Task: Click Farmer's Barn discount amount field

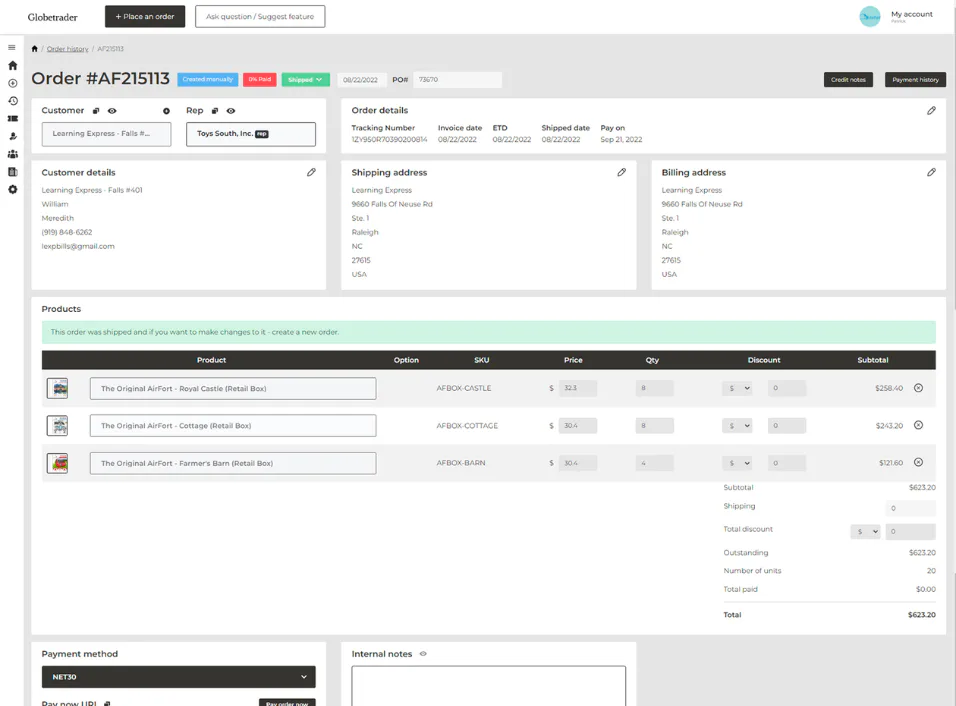Action: click(x=787, y=463)
